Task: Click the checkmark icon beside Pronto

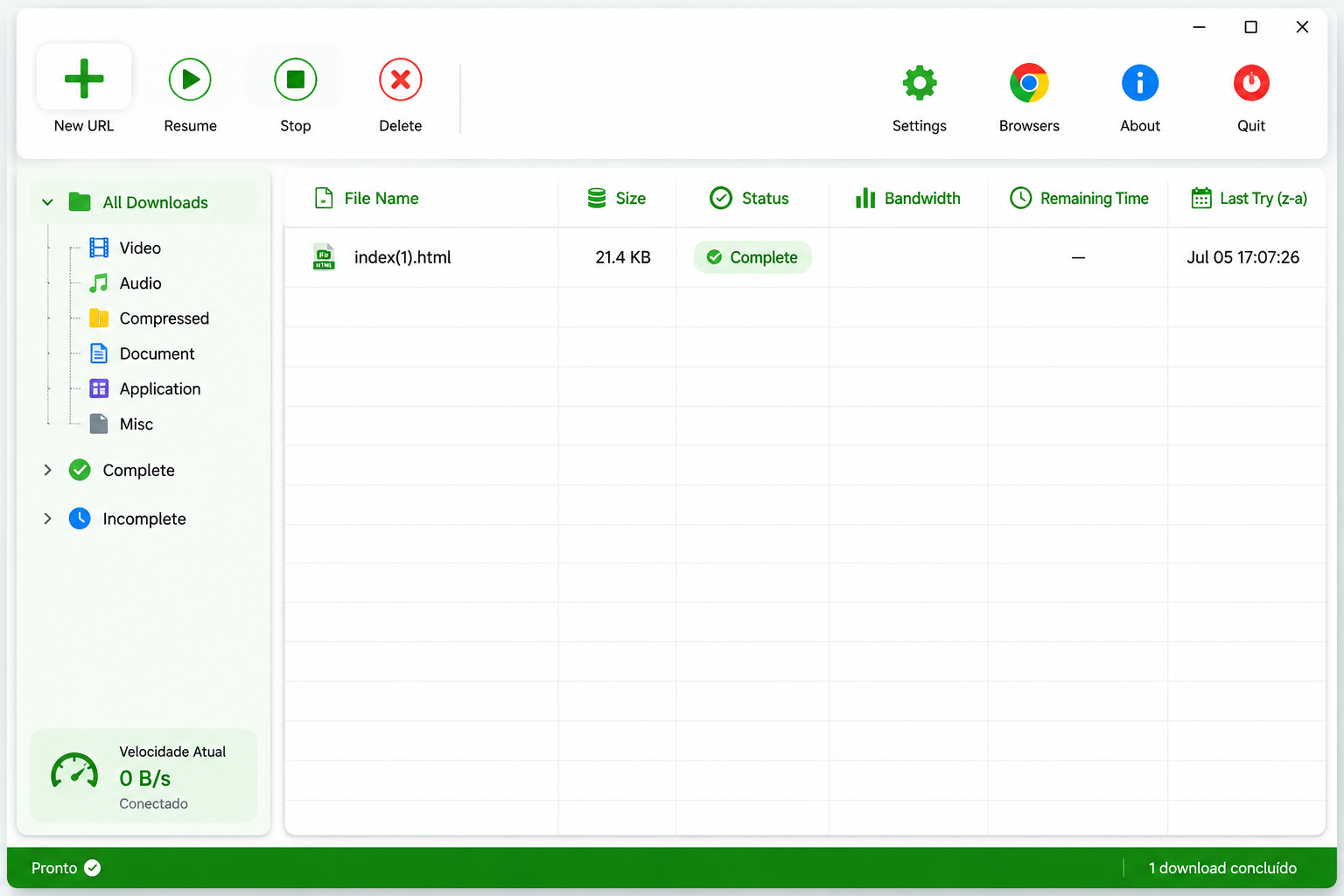Action: tap(93, 868)
